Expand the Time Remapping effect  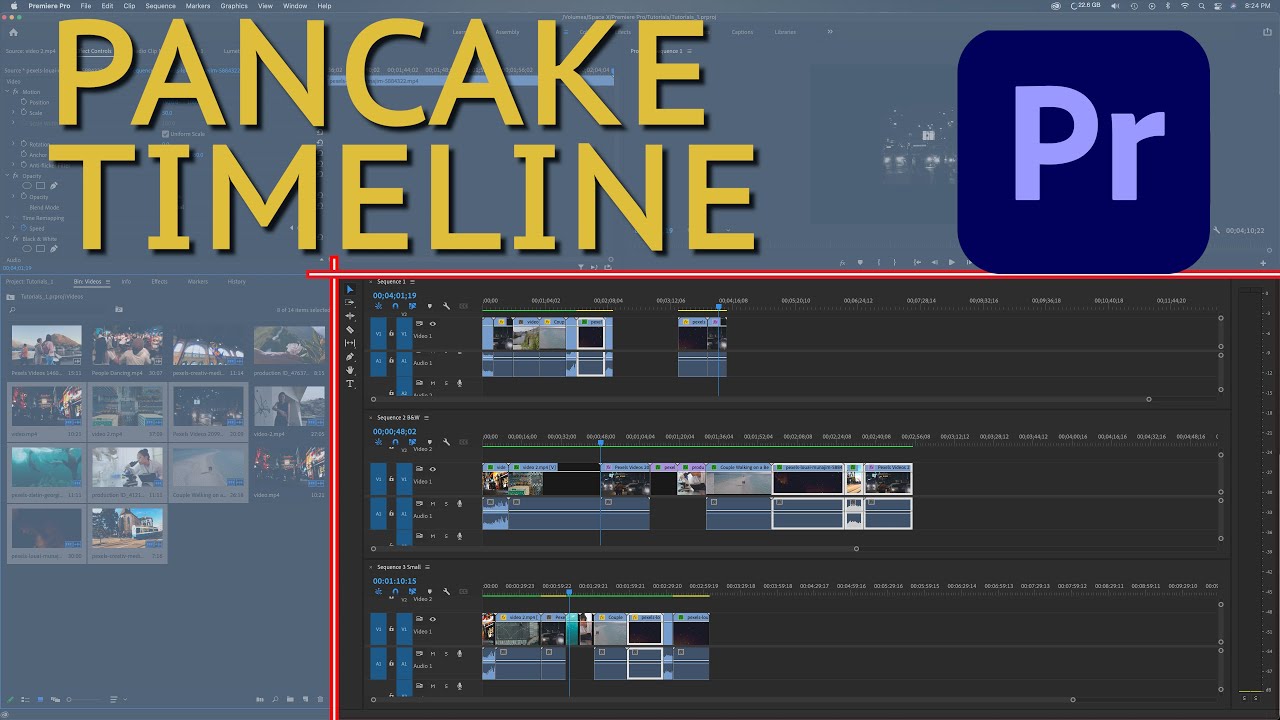pos(7,218)
